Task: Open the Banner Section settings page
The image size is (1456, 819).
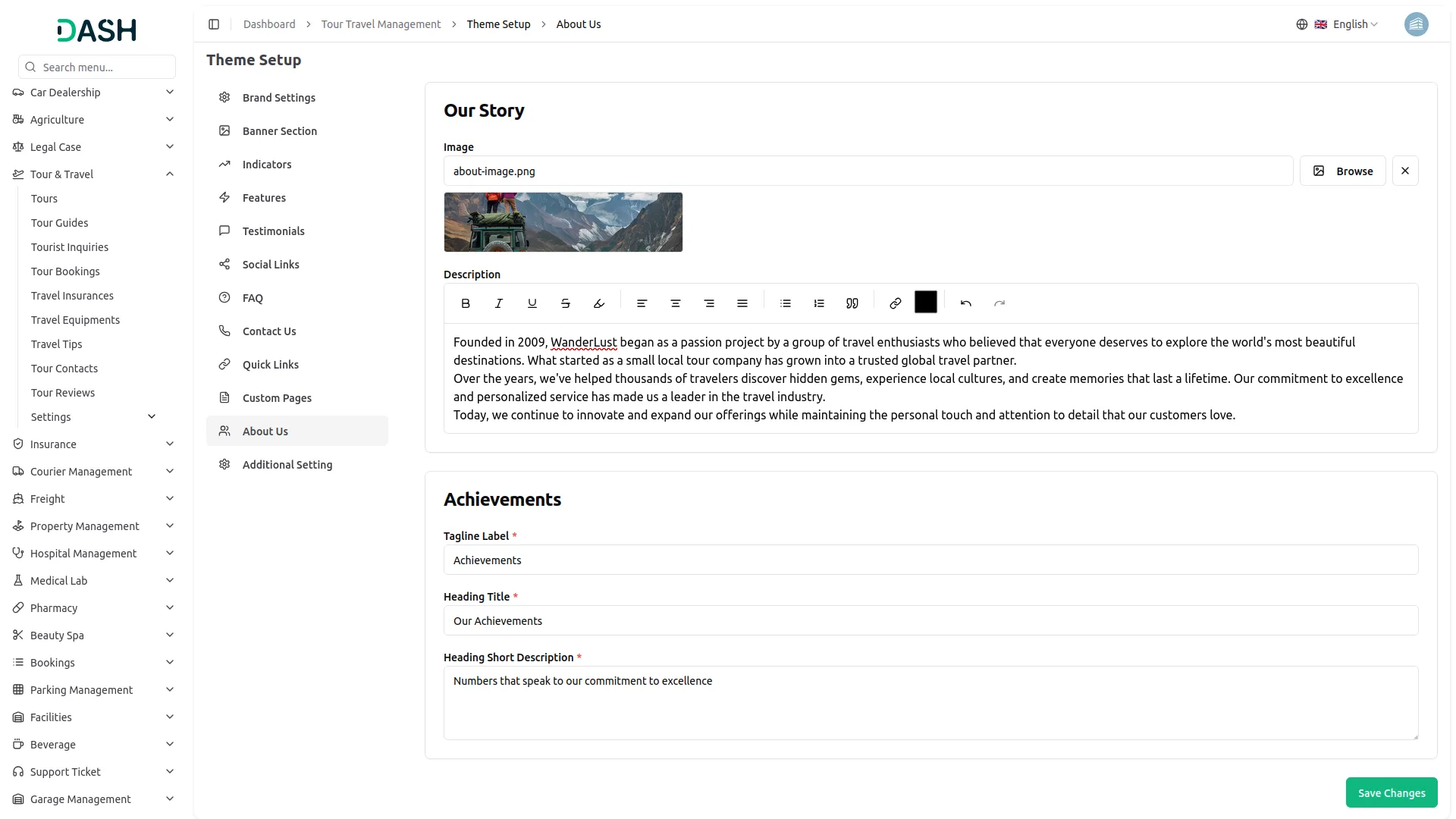Action: tap(279, 130)
